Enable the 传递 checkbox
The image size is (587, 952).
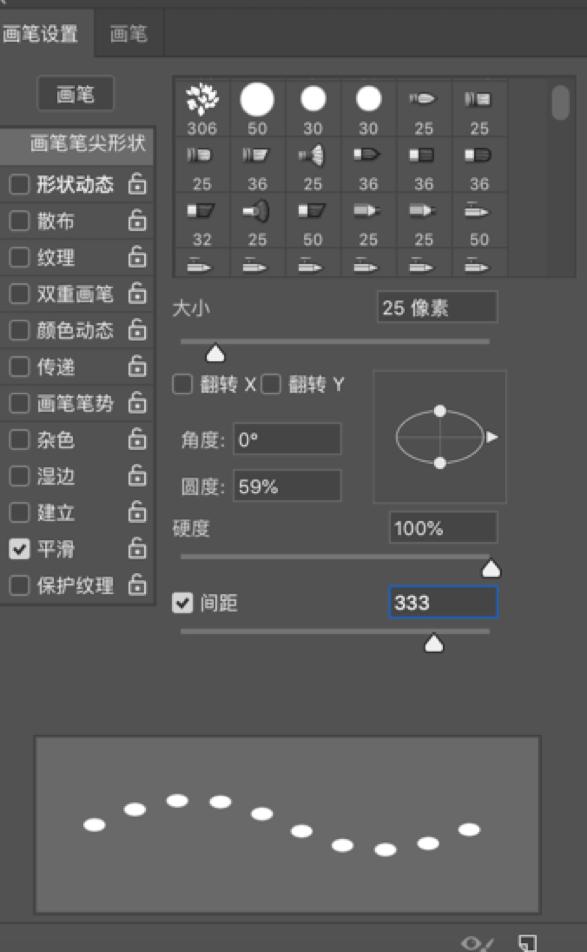tap(19, 366)
